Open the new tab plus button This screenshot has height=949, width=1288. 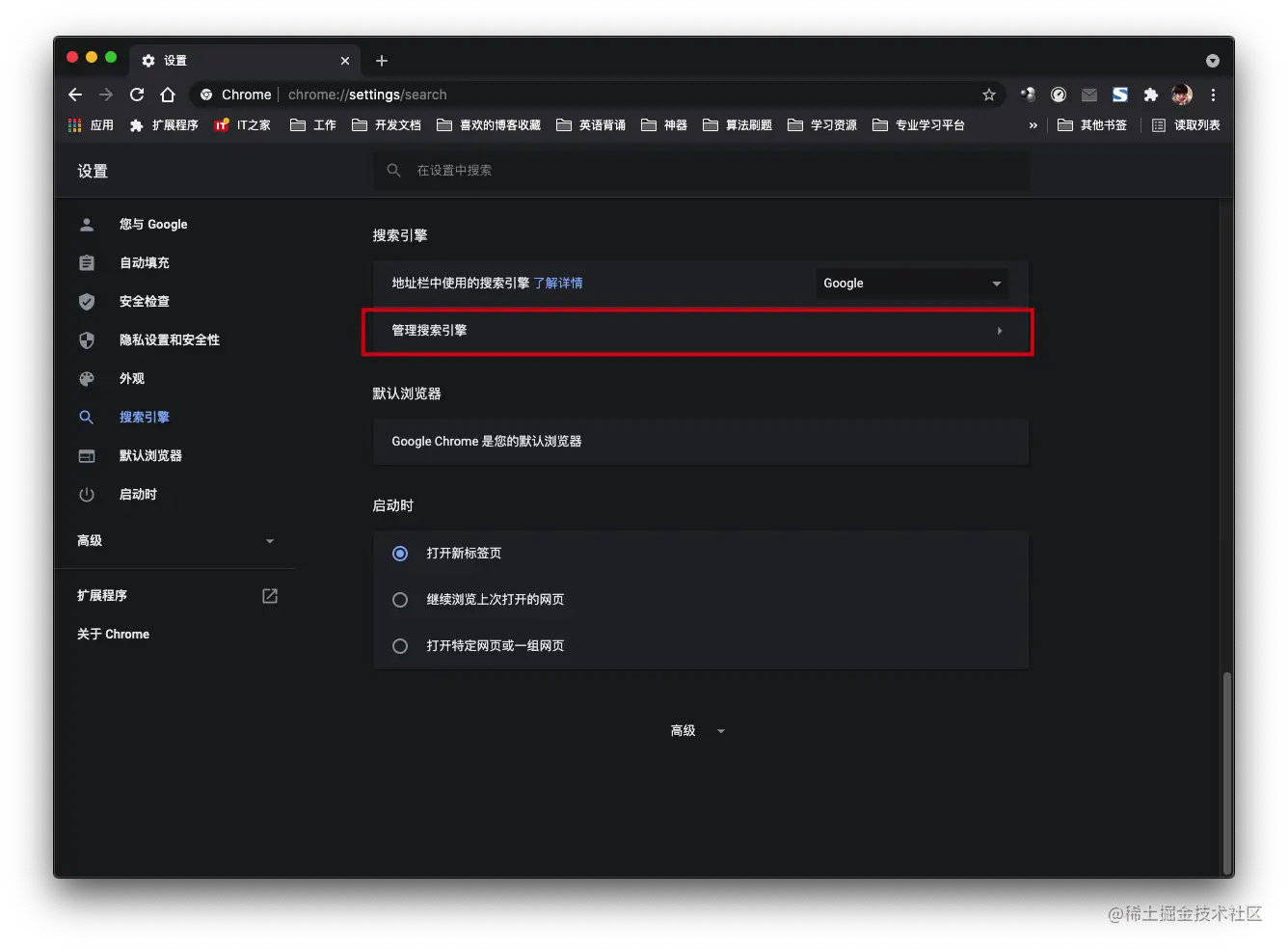[x=382, y=61]
